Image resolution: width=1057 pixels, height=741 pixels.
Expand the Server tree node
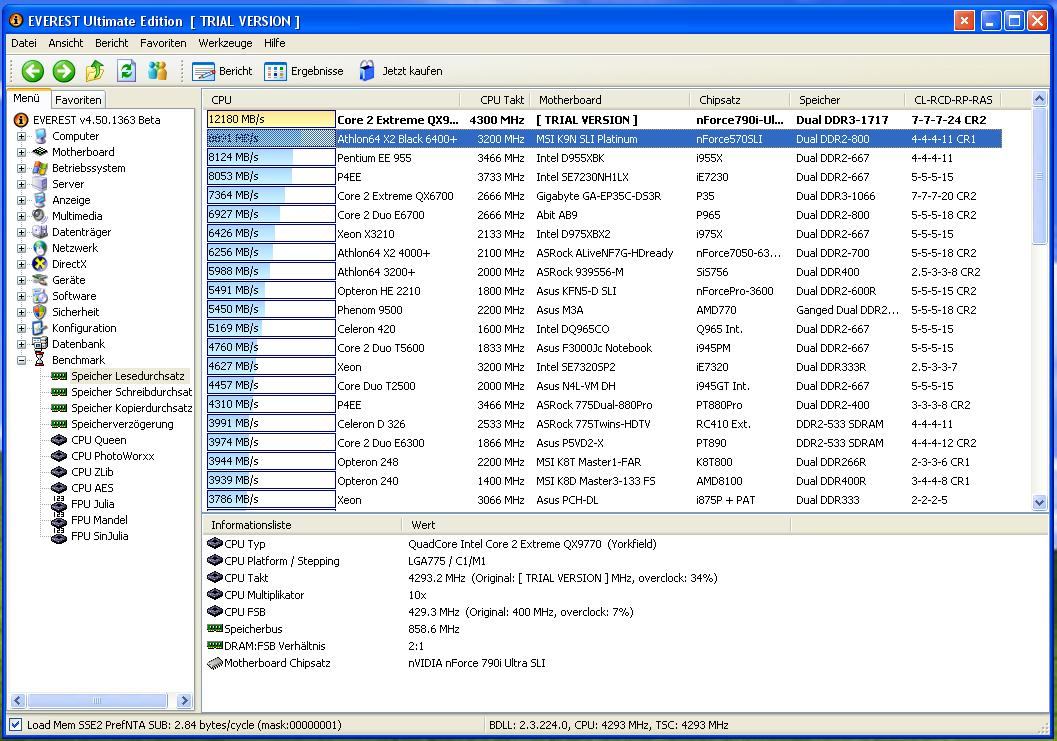point(22,184)
